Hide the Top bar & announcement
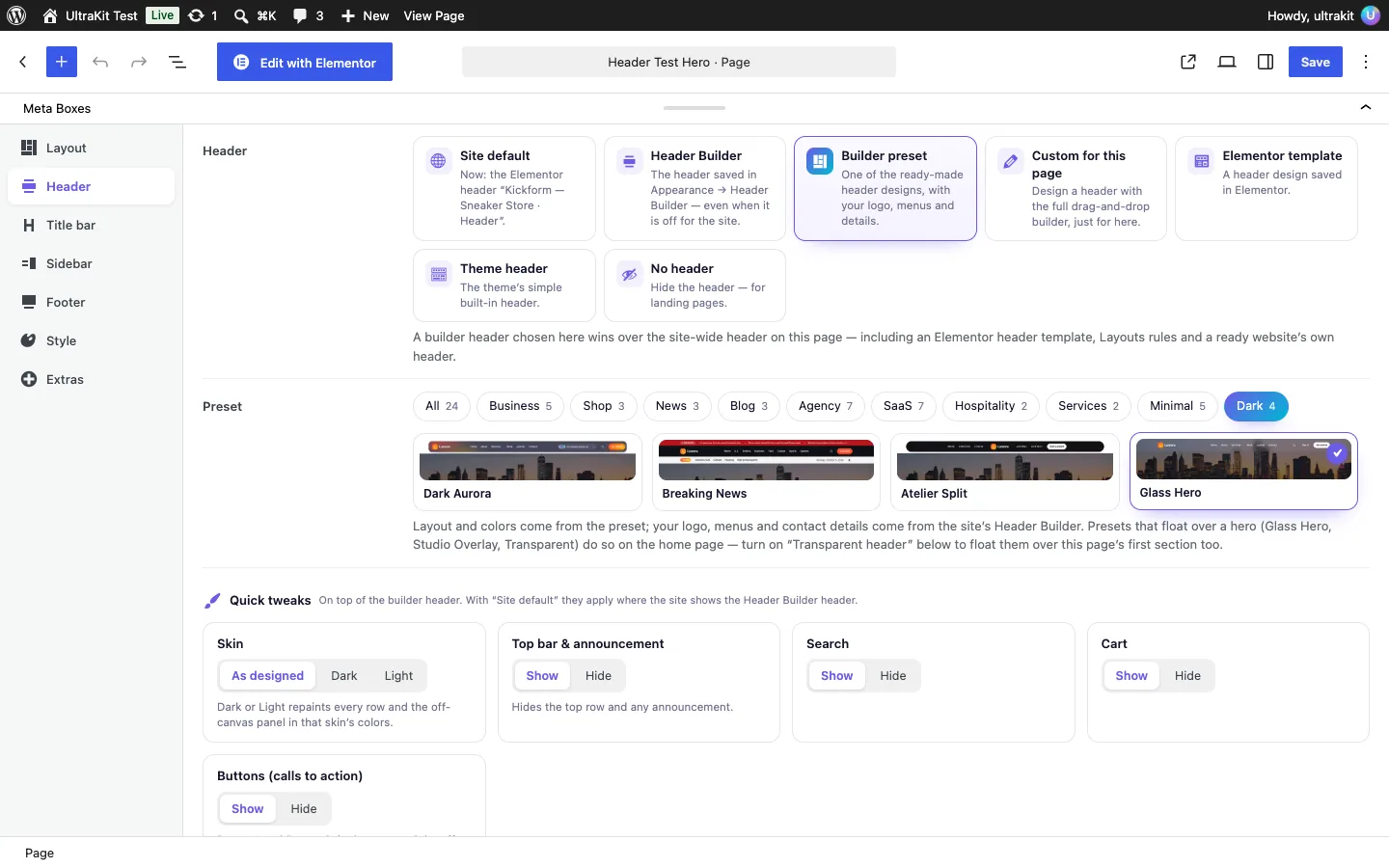 point(598,676)
